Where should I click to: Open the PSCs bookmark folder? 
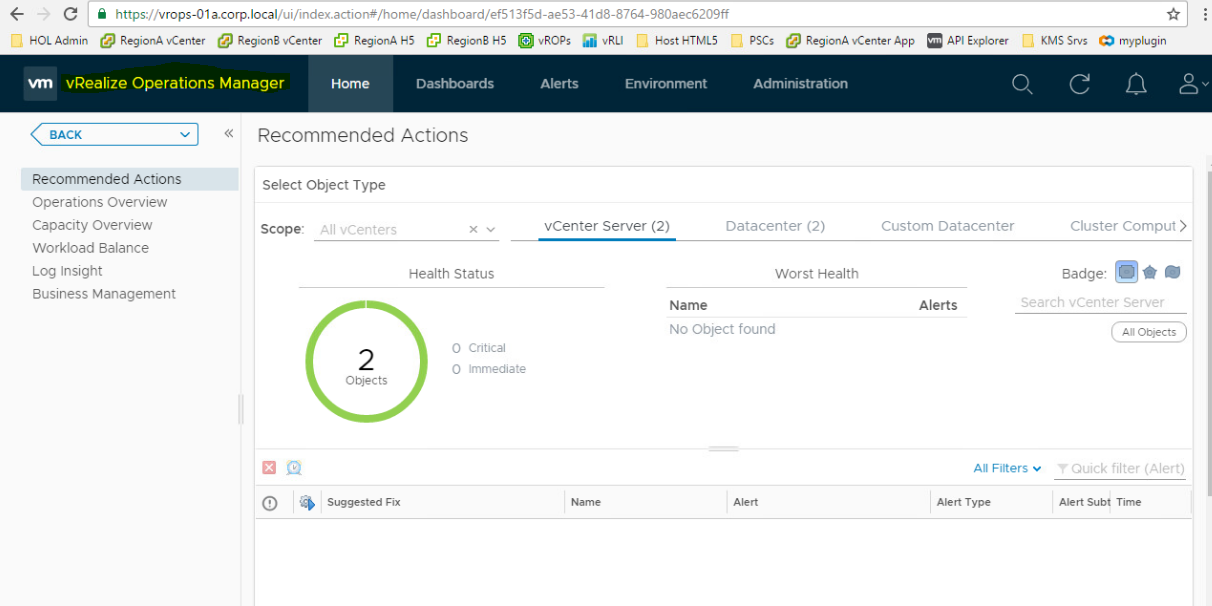(753, 41)
